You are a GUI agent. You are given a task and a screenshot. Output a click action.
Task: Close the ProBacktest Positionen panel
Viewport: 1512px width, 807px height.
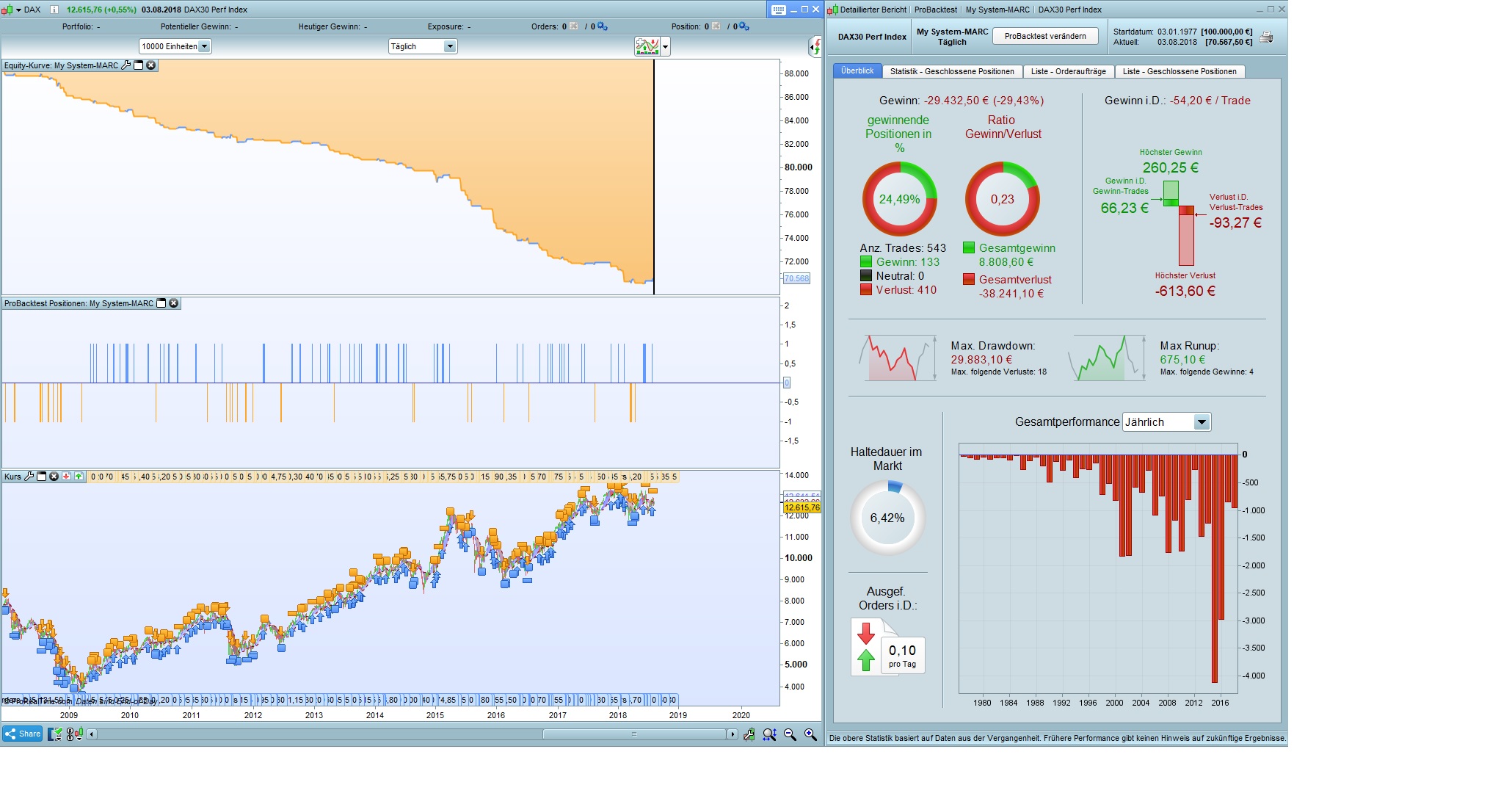[x=174, y=303]
